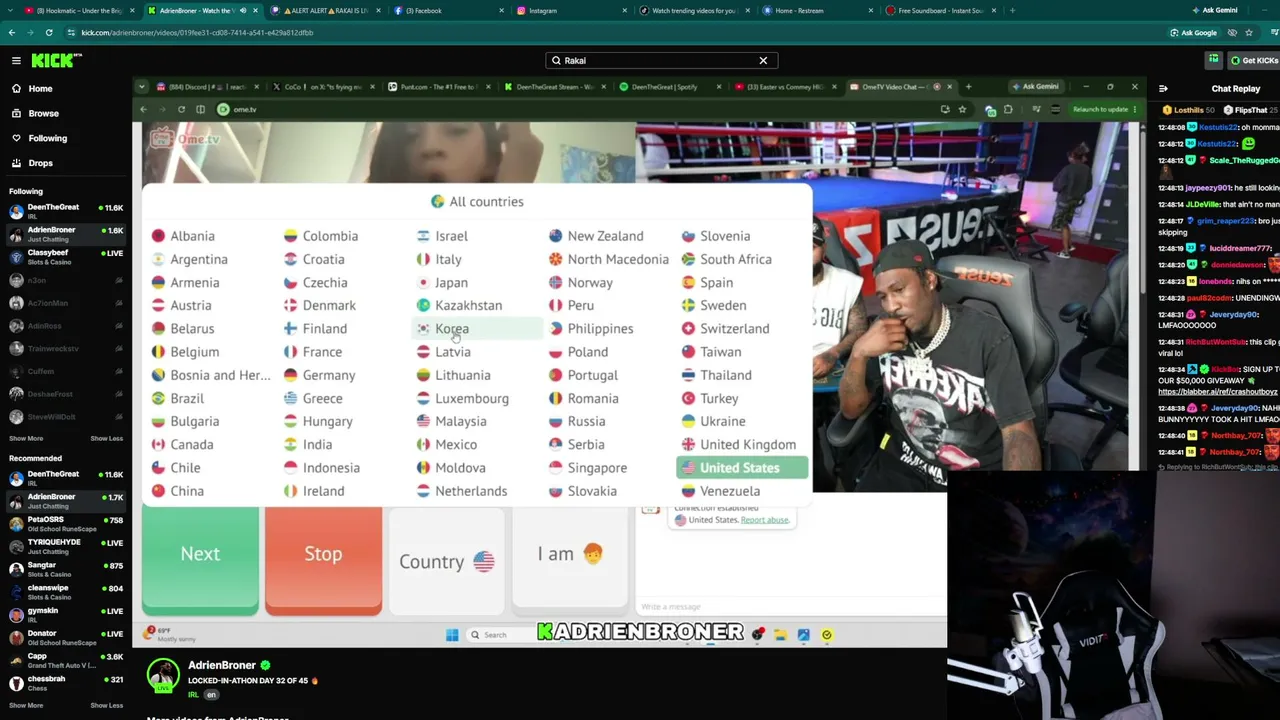Click the IRL category tag under stream title
Screen dimensions: 1280x720
tap(193, 695)
